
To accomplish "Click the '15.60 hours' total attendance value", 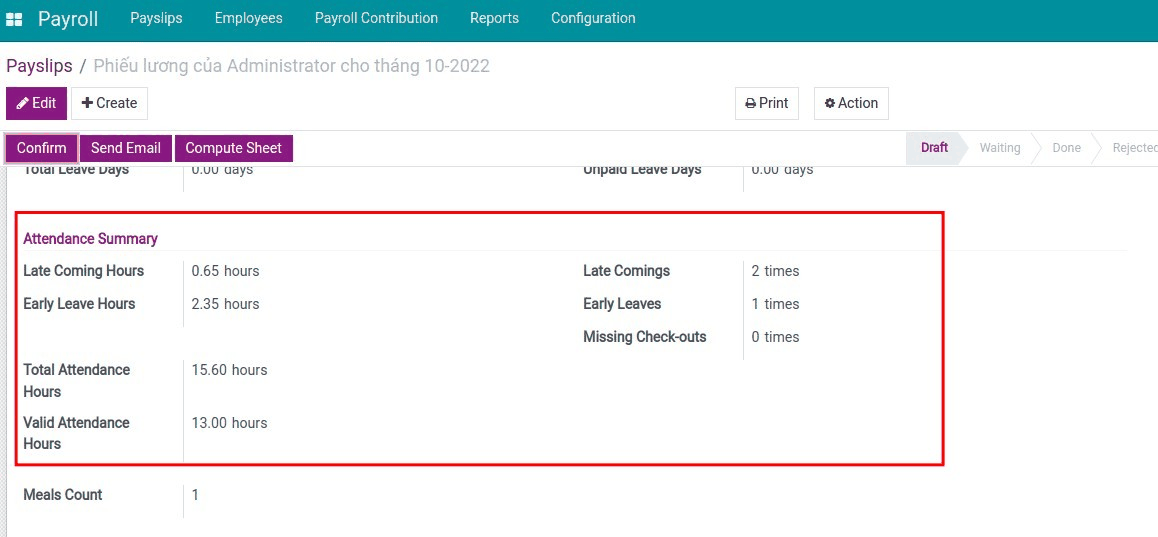I will [229, 369].
